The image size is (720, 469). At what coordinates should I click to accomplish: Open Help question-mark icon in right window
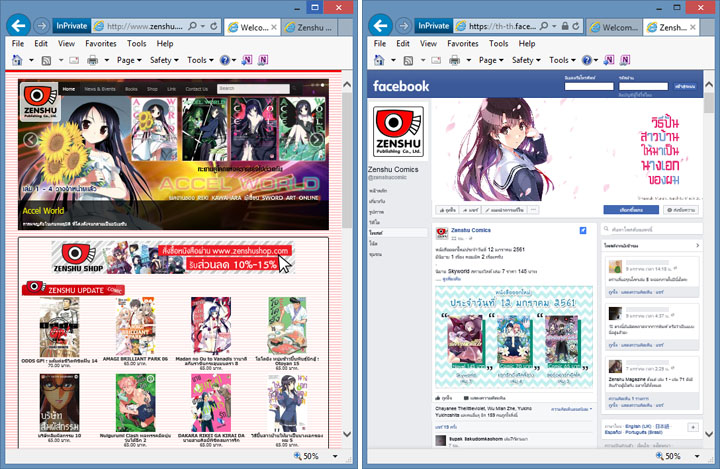[x=586, y=60]
